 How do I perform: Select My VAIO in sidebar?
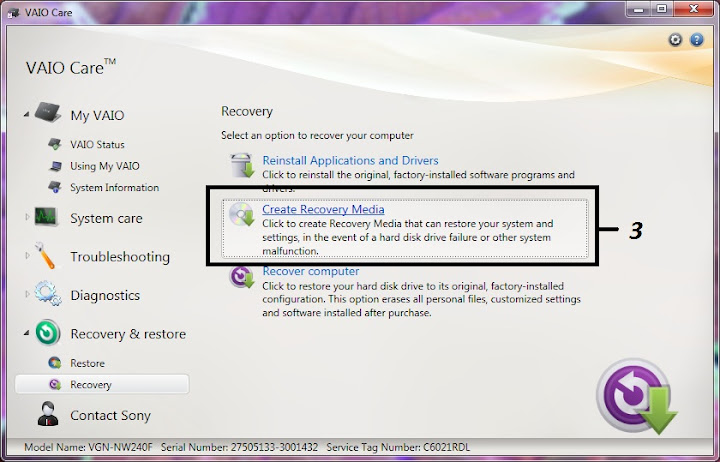click(x=97, y=115)
